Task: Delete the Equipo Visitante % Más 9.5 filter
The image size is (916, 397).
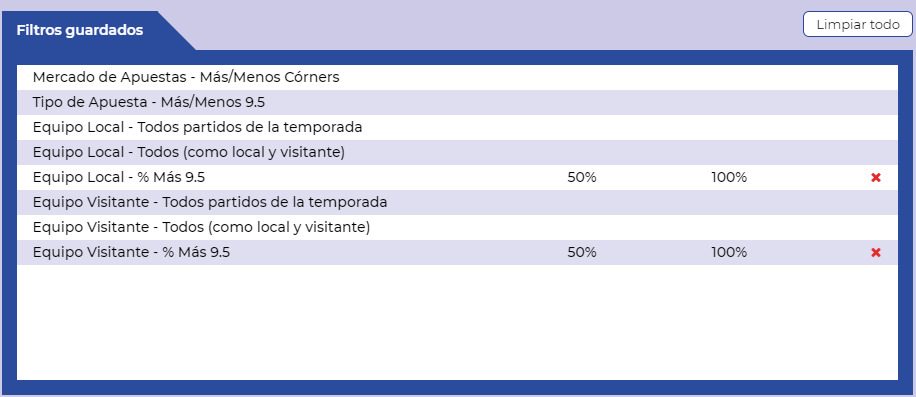Action: (876, 253)
